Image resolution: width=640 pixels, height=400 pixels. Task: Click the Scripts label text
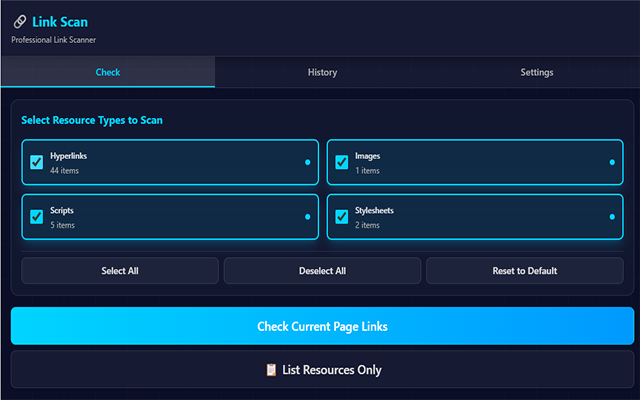coord(62,210)
